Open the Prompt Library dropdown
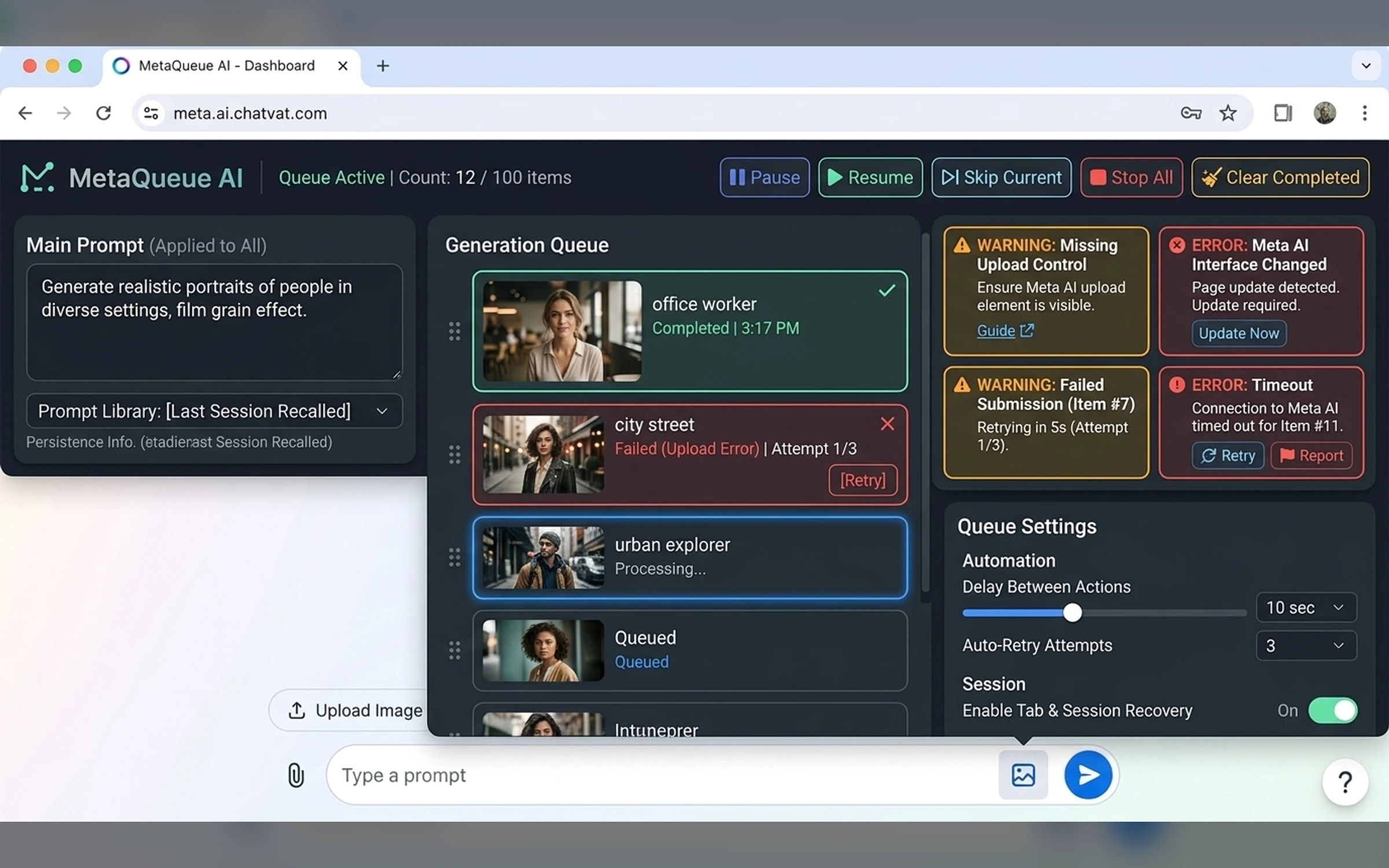Viewport: 1389px width, 868px height. tap(214, 411)
